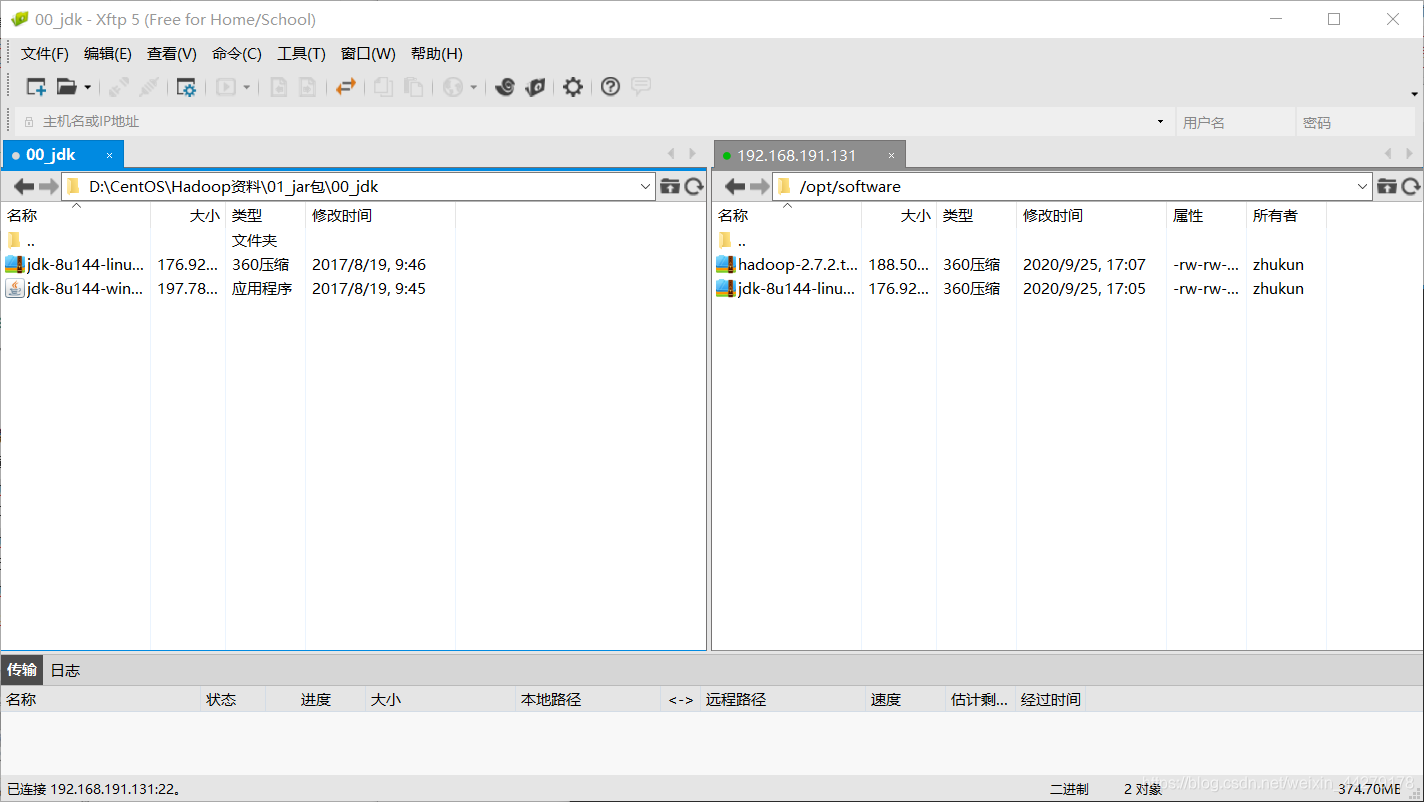Go forward in local pane navigation

pos(48,186)
